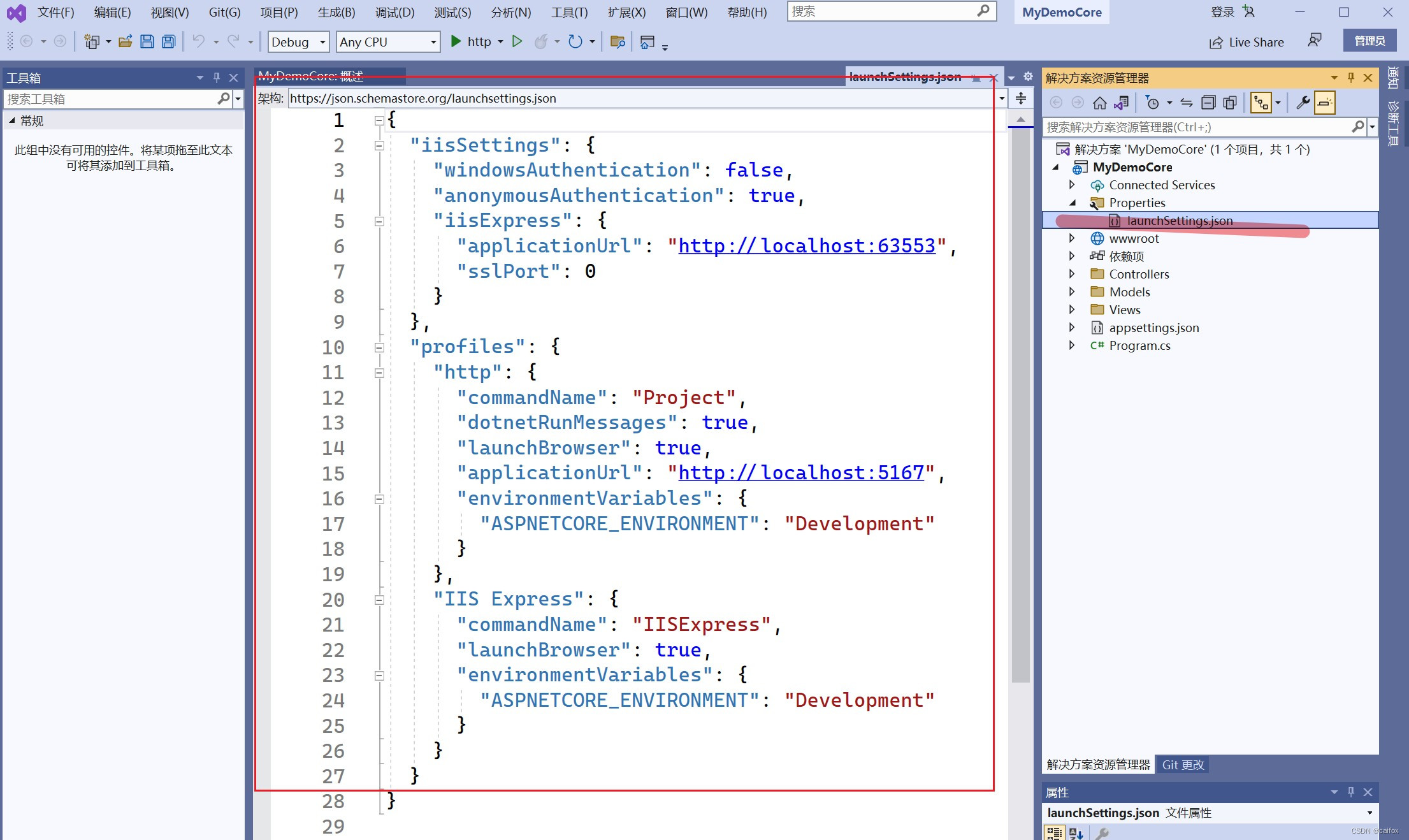Sync Solution Explorer with active document
The image size is (1409, 840).
coord(1122,102)
